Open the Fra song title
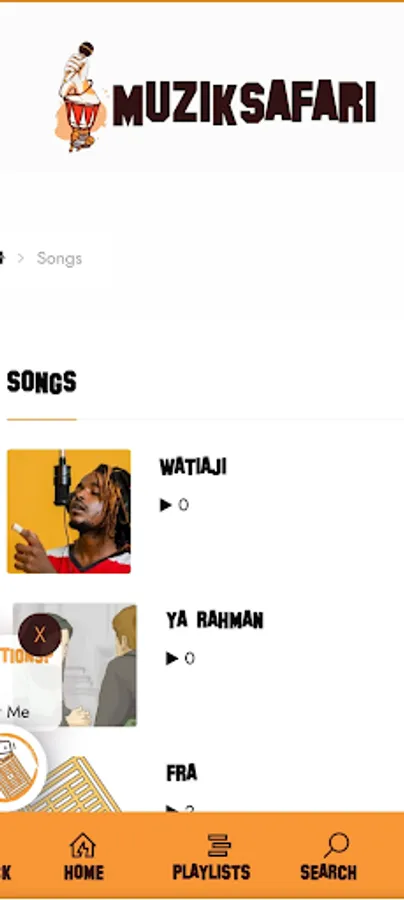The width and height of the screenshot is (404, 900). pyautogui.click(x=181, y=773)
